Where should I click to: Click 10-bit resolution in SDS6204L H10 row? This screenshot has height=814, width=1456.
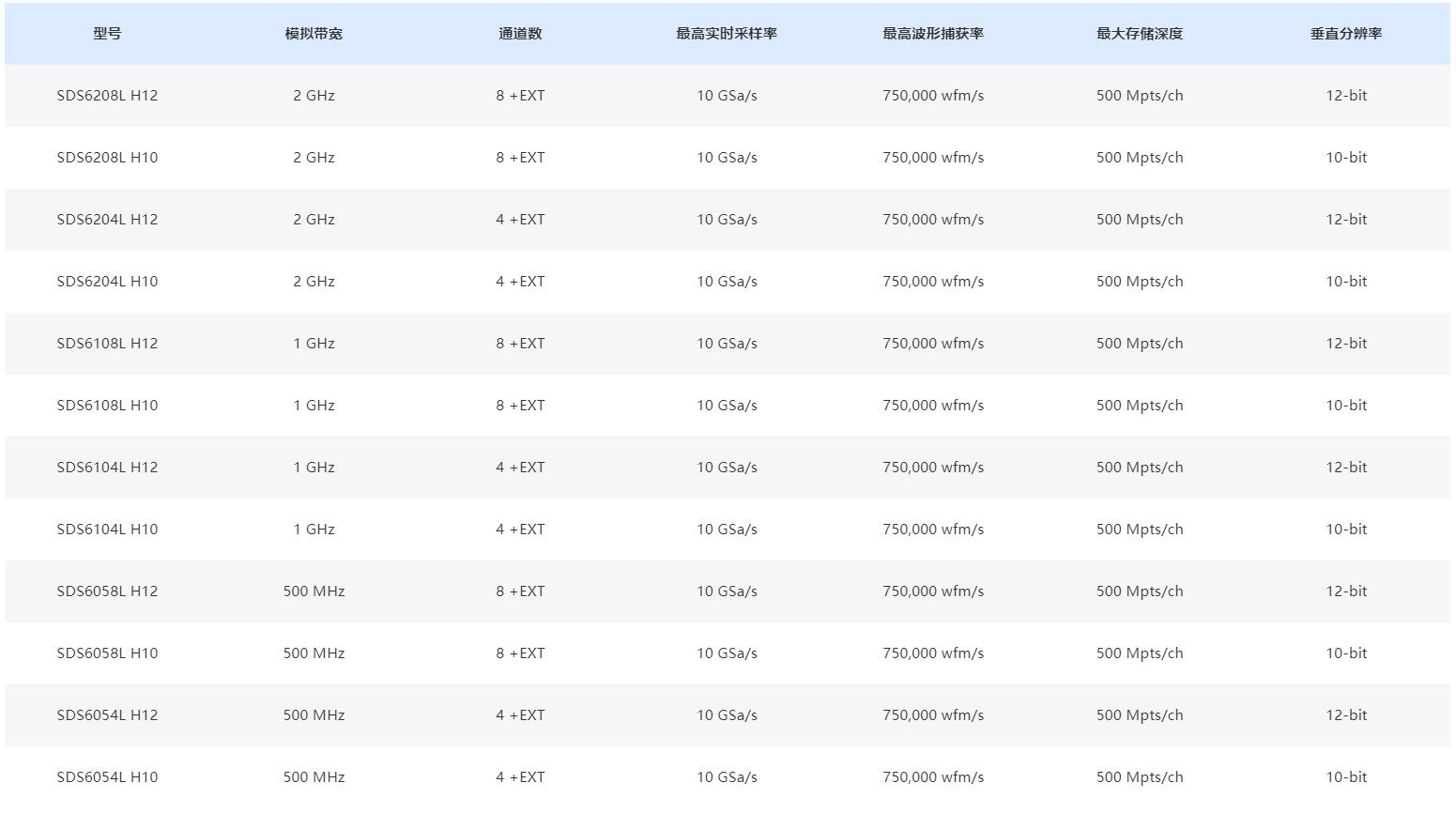pos(1346,282)
